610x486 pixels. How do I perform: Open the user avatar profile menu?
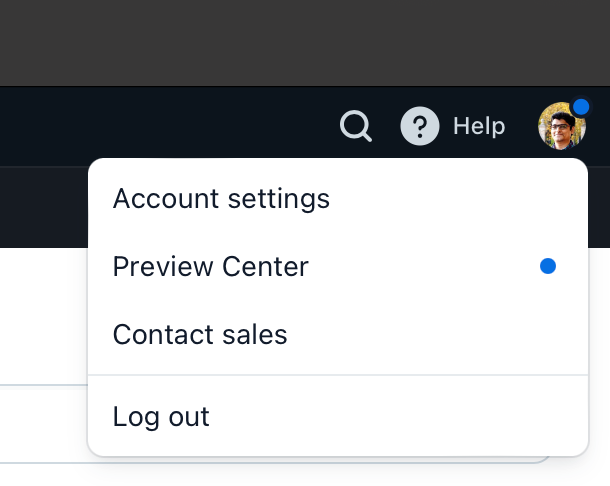(561, 127)
